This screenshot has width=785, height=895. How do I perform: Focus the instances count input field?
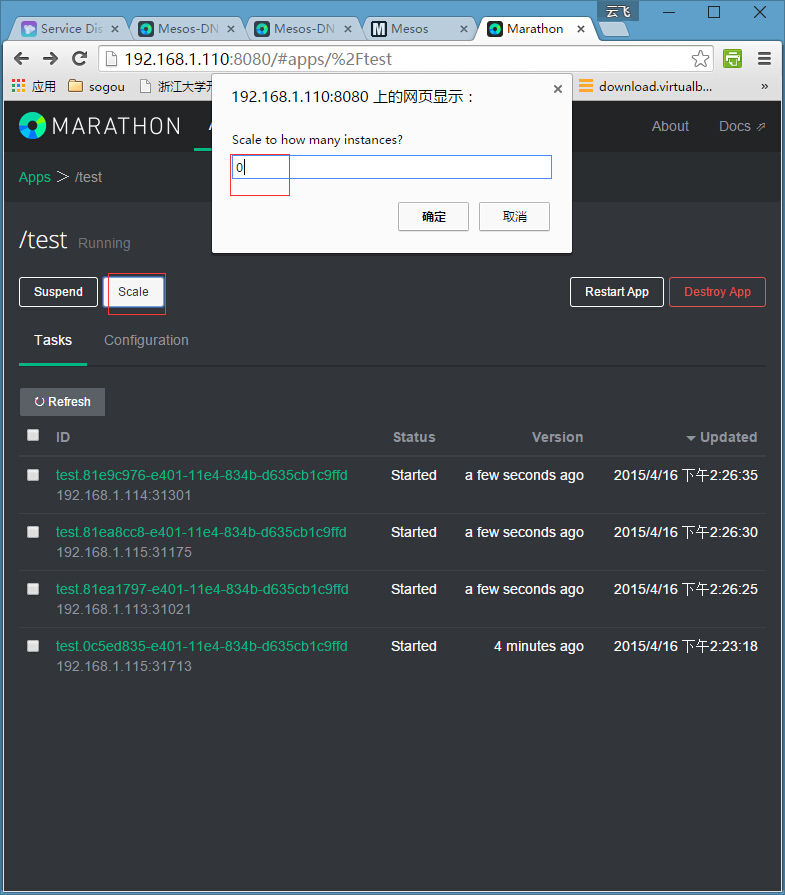tap(392, 167)
